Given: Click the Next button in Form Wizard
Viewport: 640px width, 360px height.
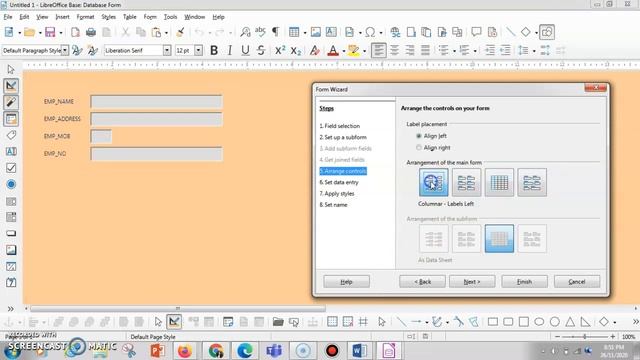Looking at the screenshot, I should click(472, 282).
